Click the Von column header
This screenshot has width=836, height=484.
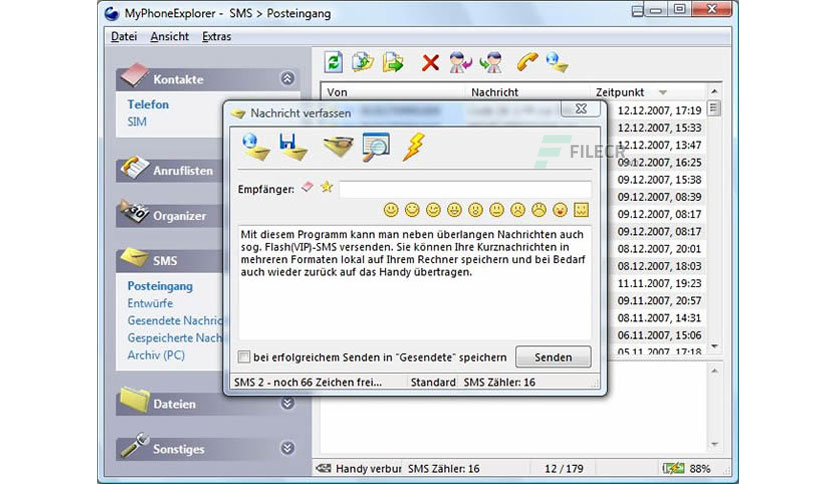click(x=337, y=92)
